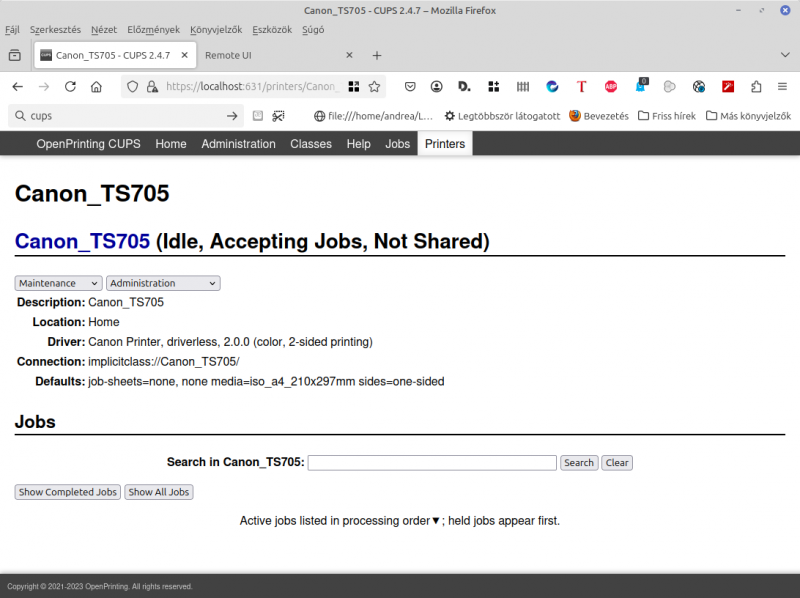Click the red T extension icon

(581, 87)
